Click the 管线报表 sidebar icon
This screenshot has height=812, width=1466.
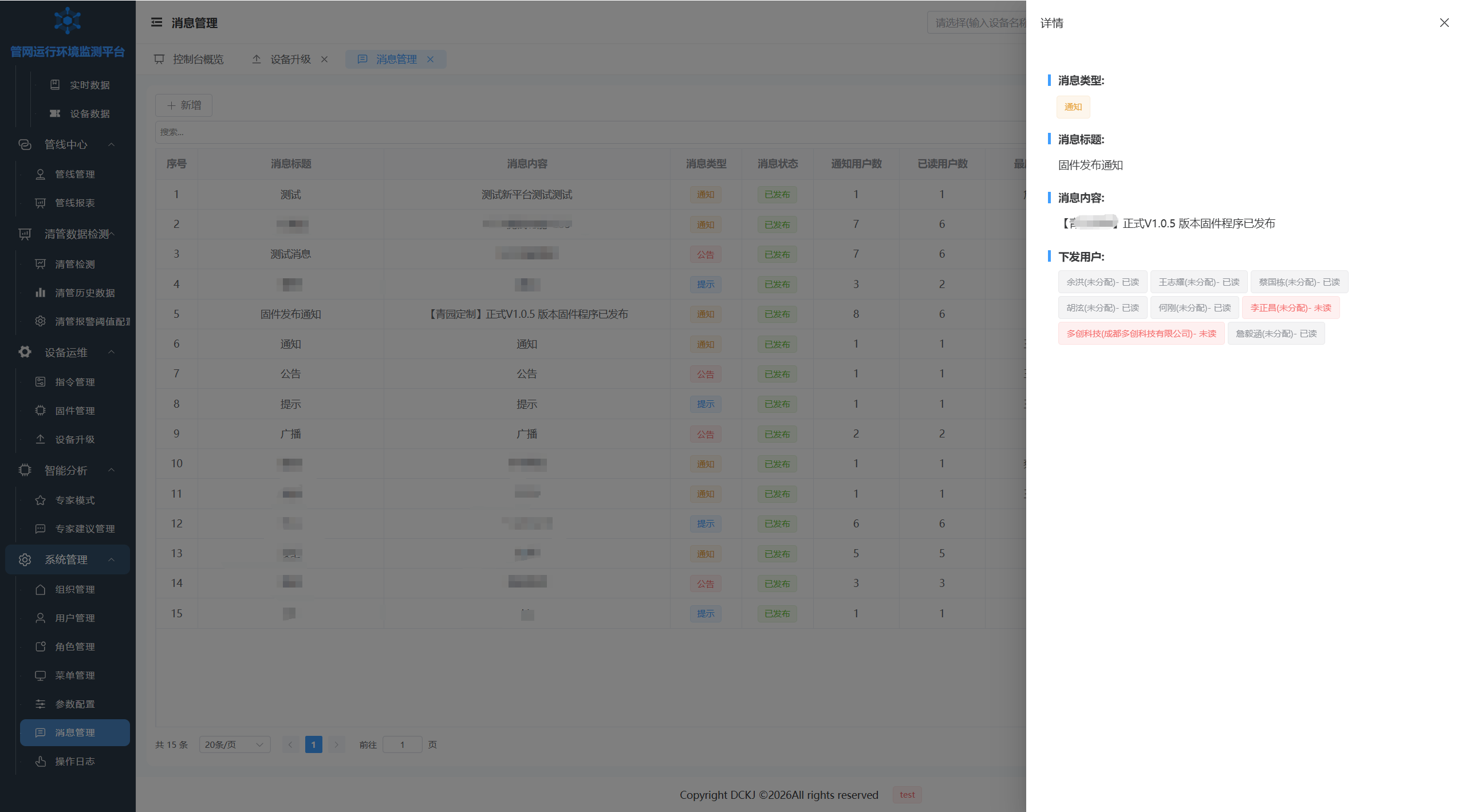[x=40, y=203]
